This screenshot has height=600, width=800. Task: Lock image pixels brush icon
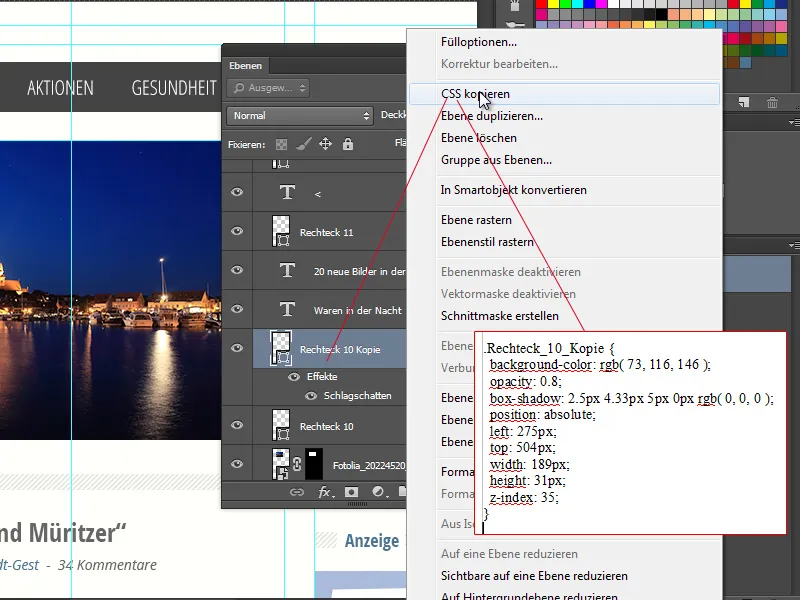(x=304, y=144)
